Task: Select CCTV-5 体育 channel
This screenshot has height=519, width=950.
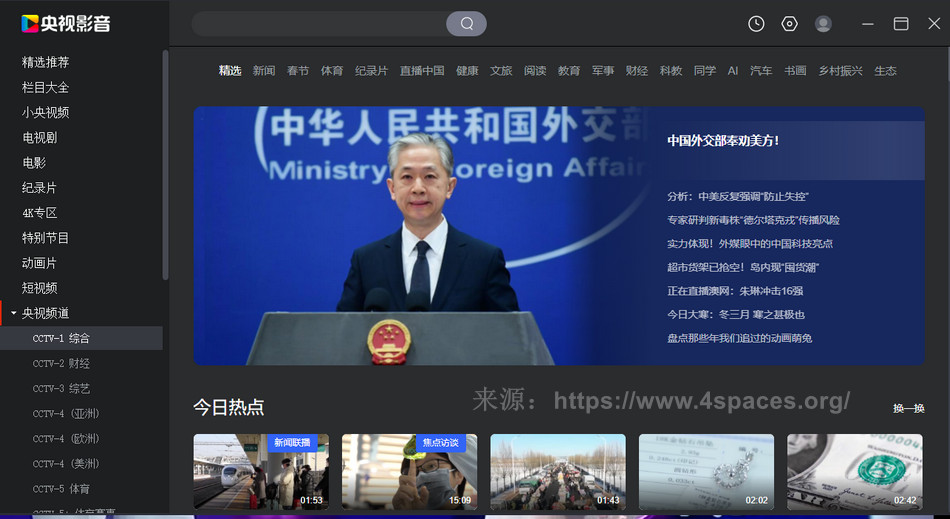Action: coord(61,489)
